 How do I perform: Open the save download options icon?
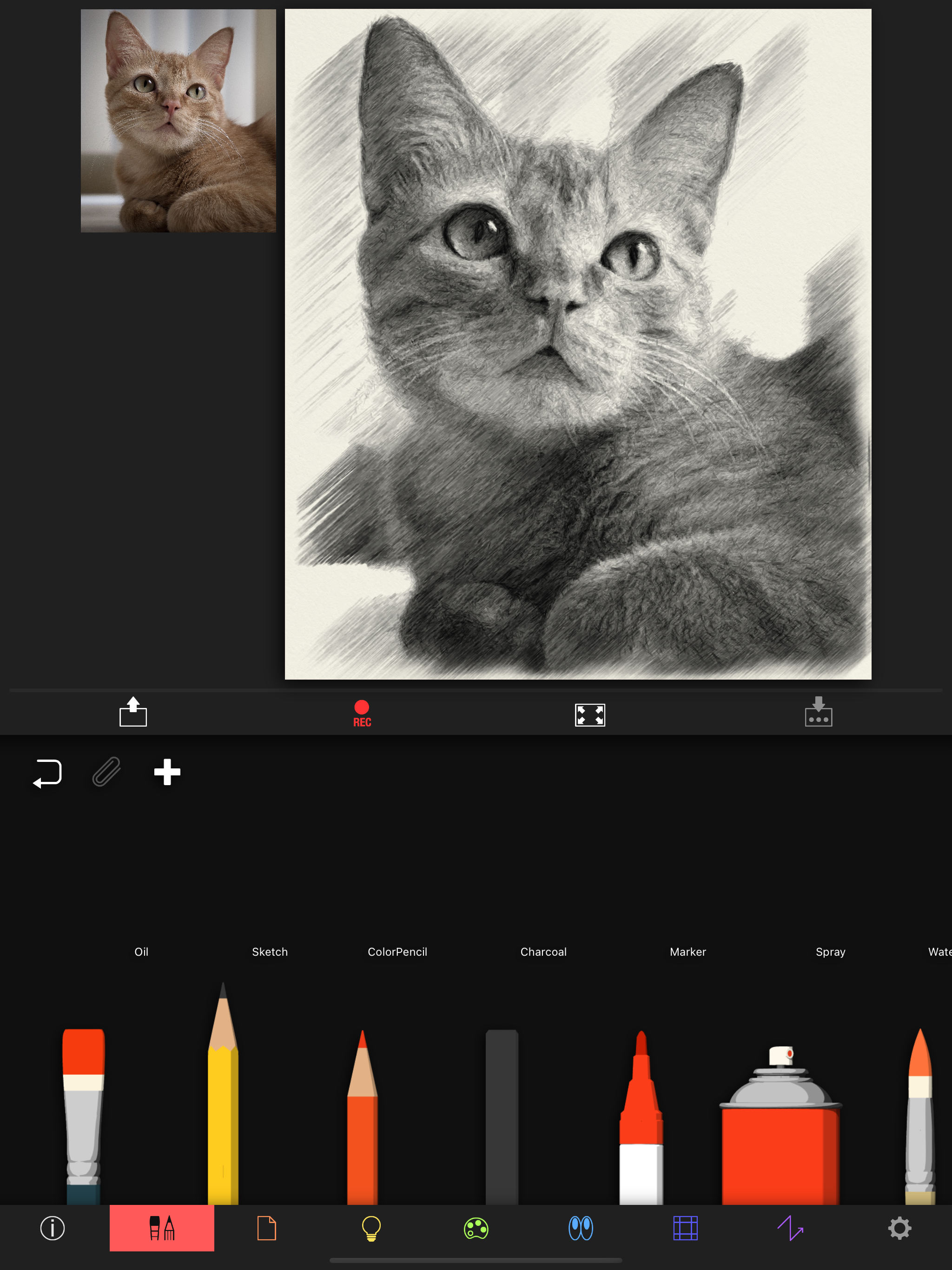[x=818, y=712]
